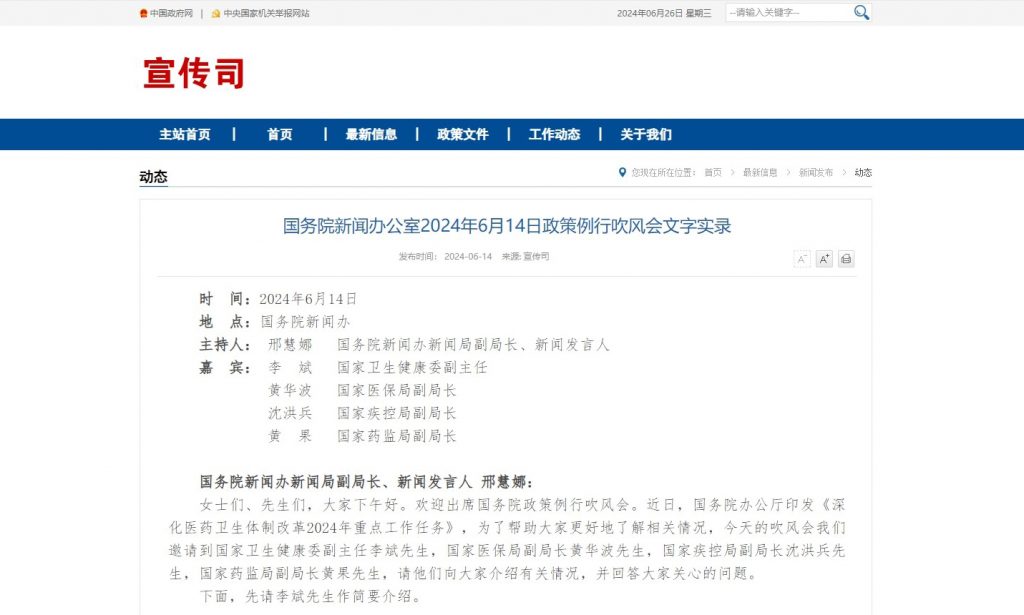Image resolution: width=1024 pixels, height=615 pixels.
Task: Click the decrease font size (A-) icon
Action: pyautogui.click(x=802, y=259)
